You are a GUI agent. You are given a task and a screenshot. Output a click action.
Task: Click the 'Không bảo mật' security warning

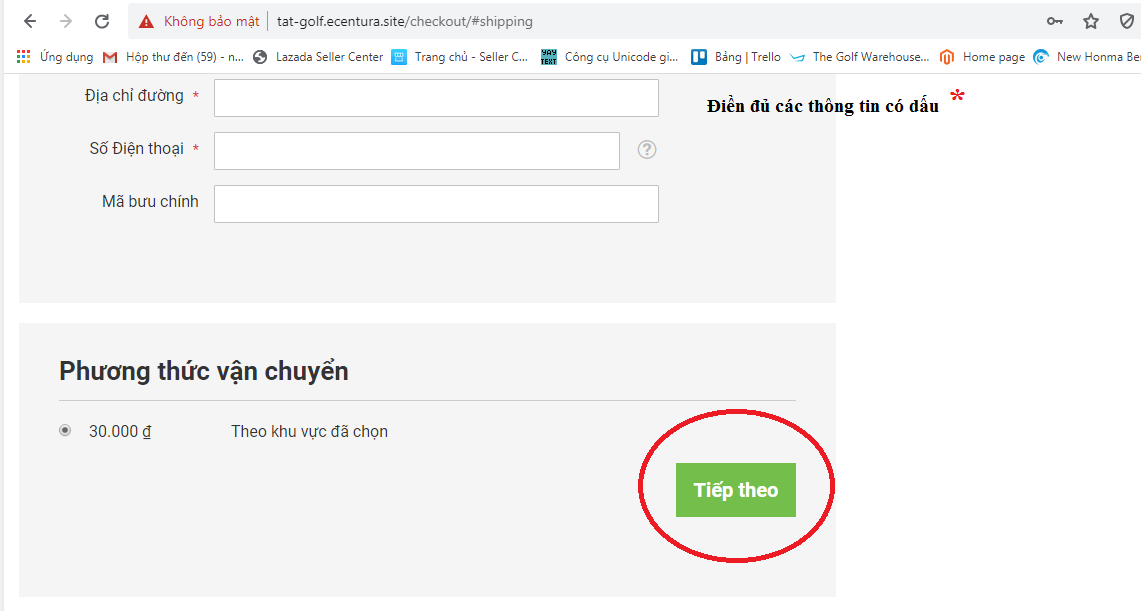[x=199, y=21]
